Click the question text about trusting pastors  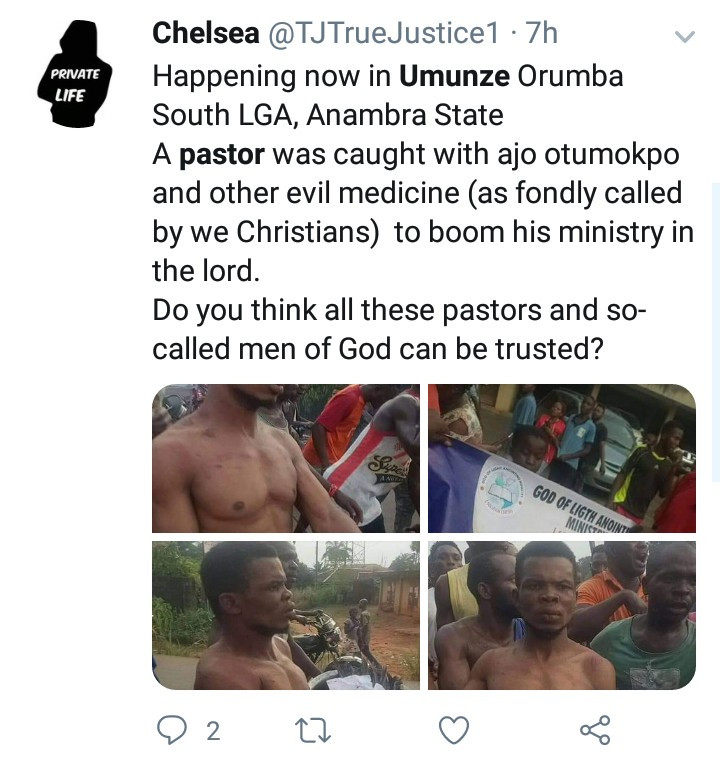click(x=400, y=330)
